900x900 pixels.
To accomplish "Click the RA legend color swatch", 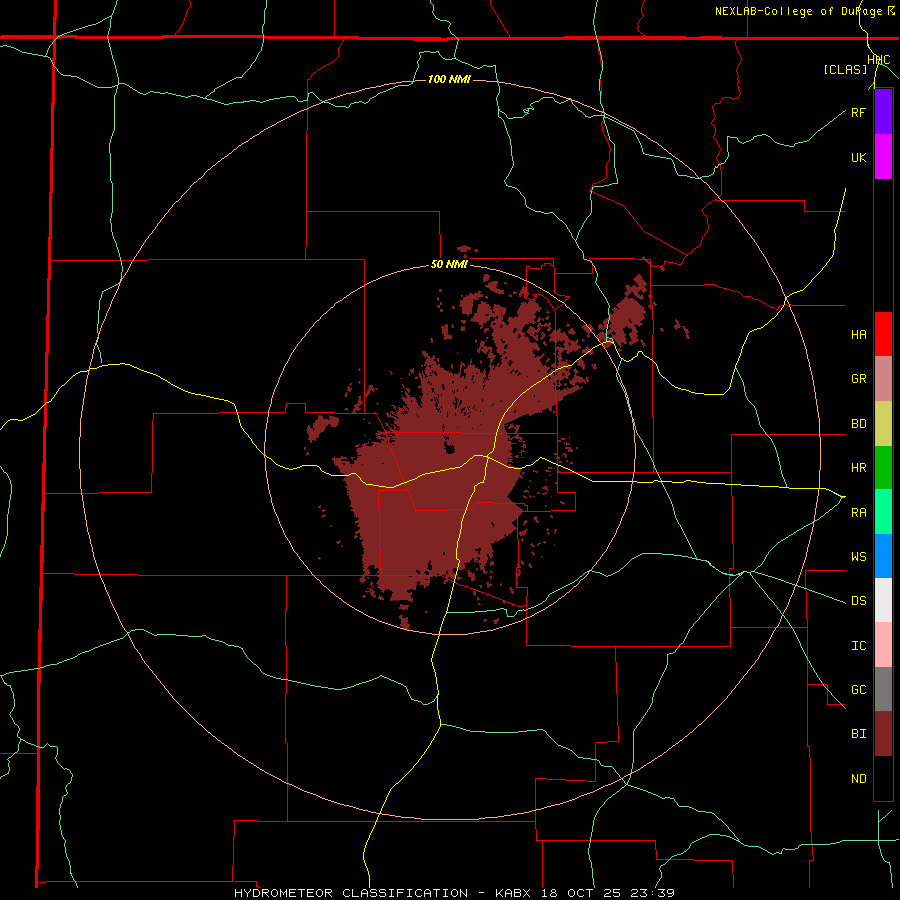I will pyautogui.click(x=883, y=511).
